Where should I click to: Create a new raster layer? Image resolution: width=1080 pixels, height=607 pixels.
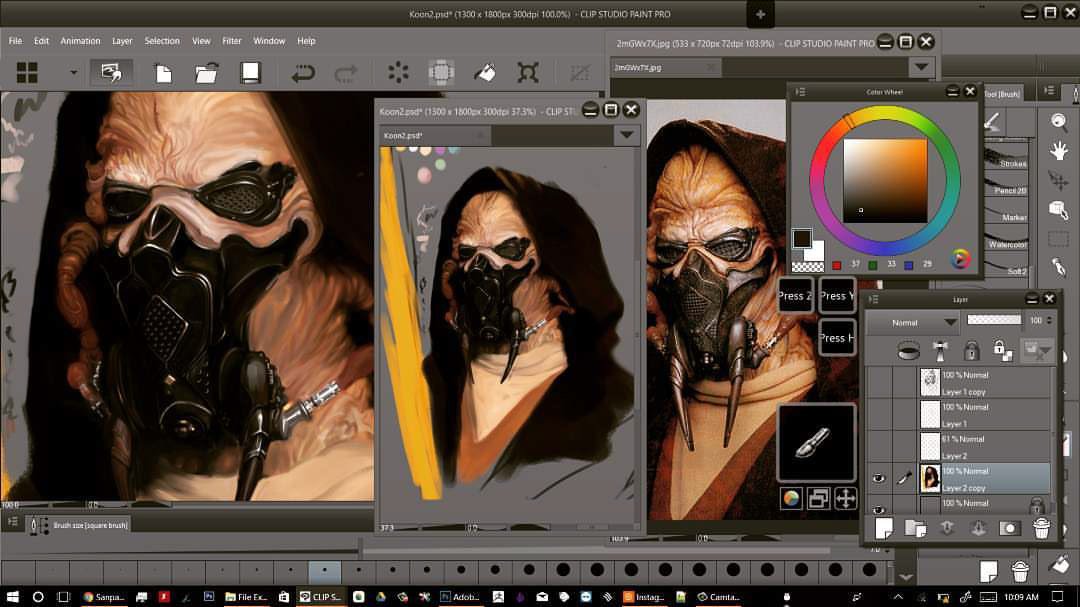[x=883, y=528]
